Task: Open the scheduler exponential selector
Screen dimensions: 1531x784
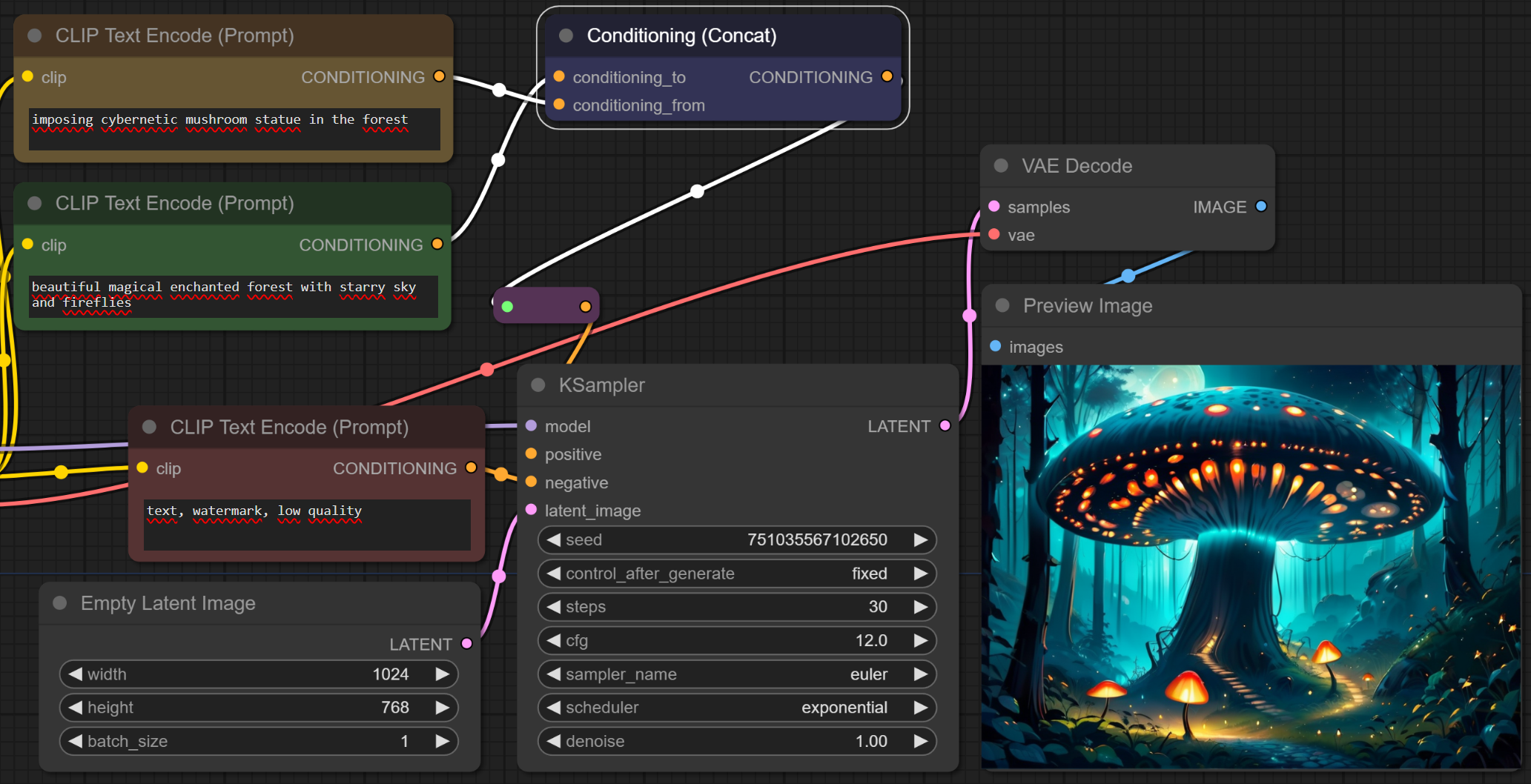Action: pos(737,708)
